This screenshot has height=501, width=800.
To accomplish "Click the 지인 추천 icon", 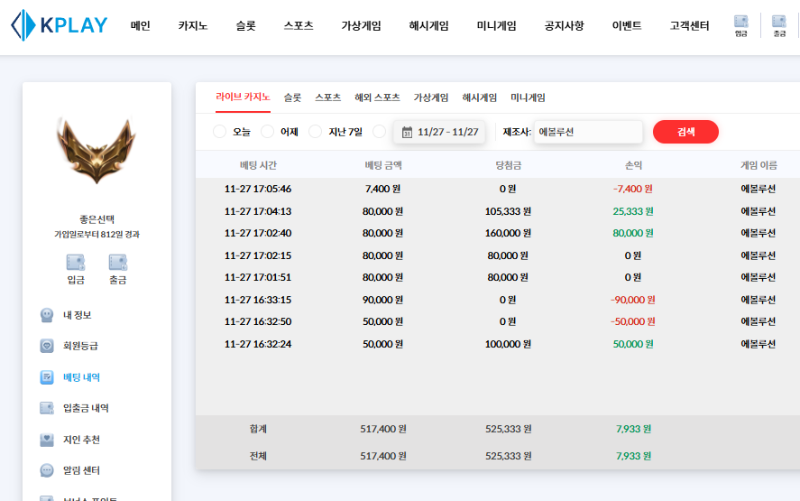I will (46, 439).
